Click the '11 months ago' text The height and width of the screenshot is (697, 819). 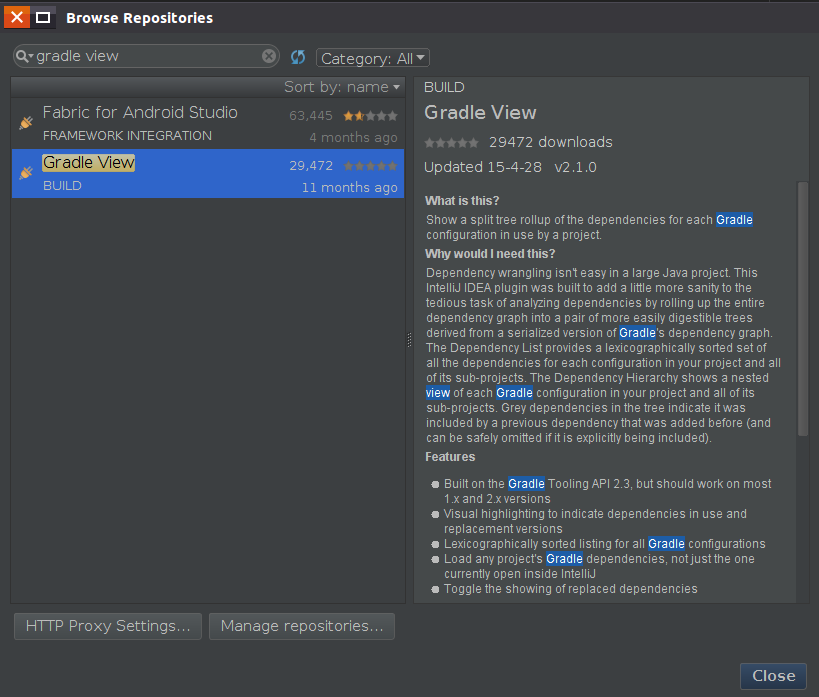349,188
